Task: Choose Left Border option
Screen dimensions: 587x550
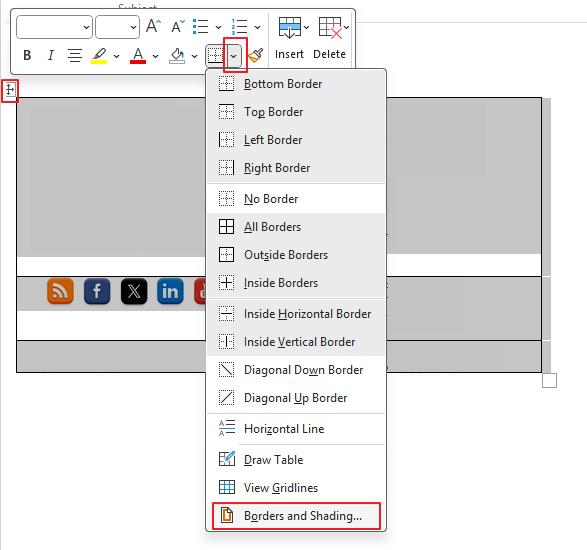Action: click(296, 140)
